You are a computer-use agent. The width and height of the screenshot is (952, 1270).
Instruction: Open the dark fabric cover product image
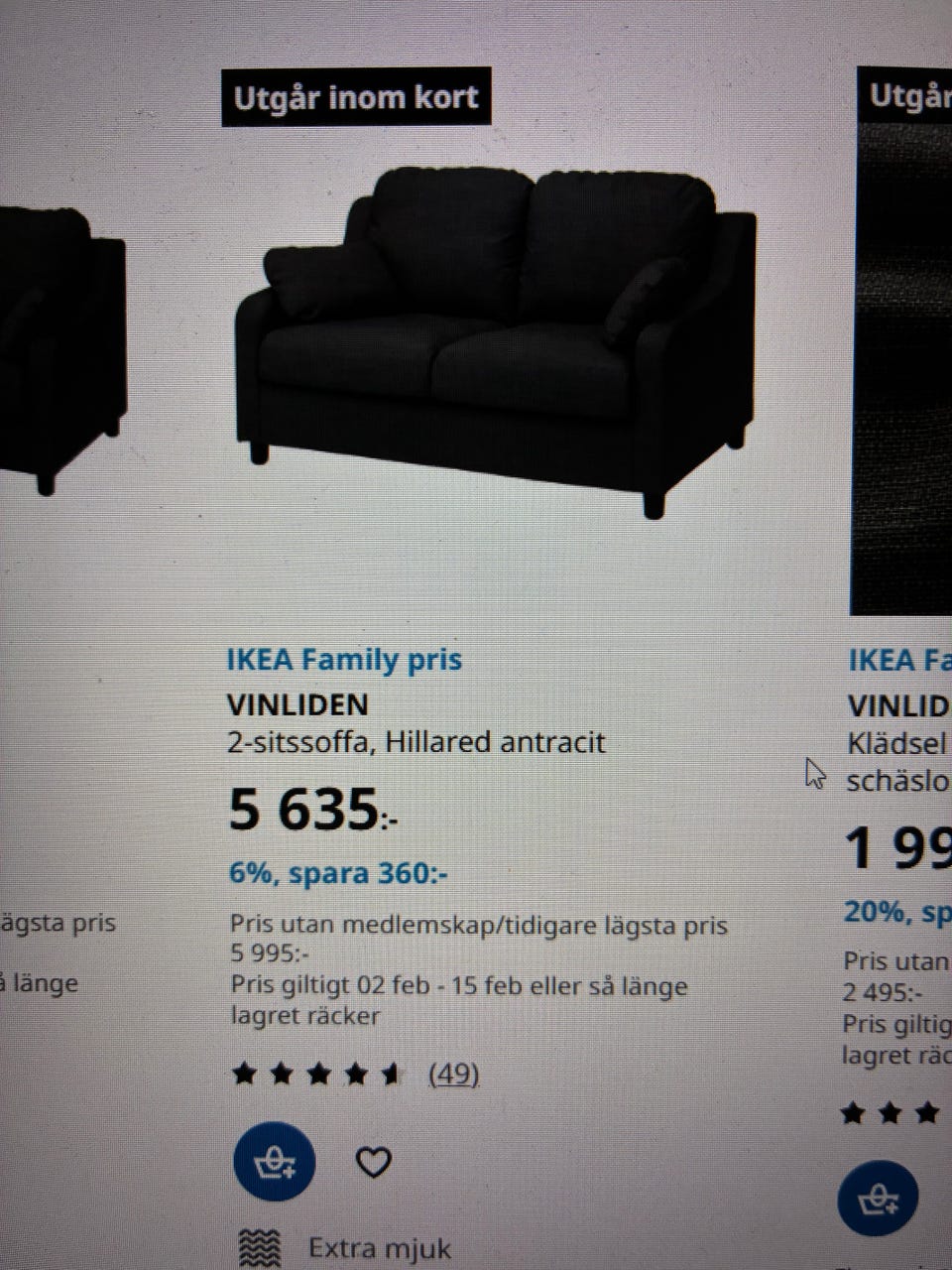pyautogui.click(x=902, y=367)
